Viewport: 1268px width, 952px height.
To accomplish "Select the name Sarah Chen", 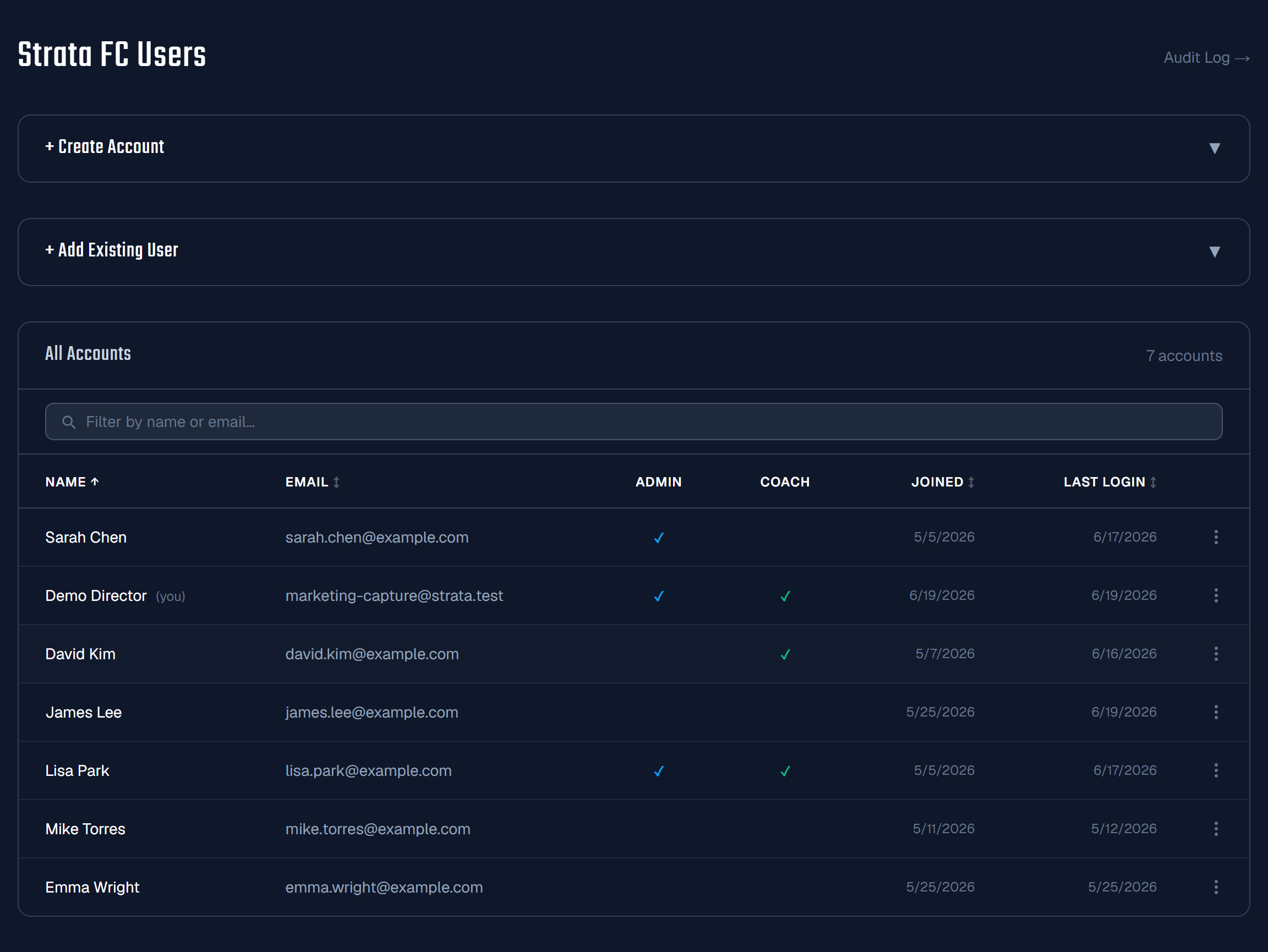I will [86, 538].
